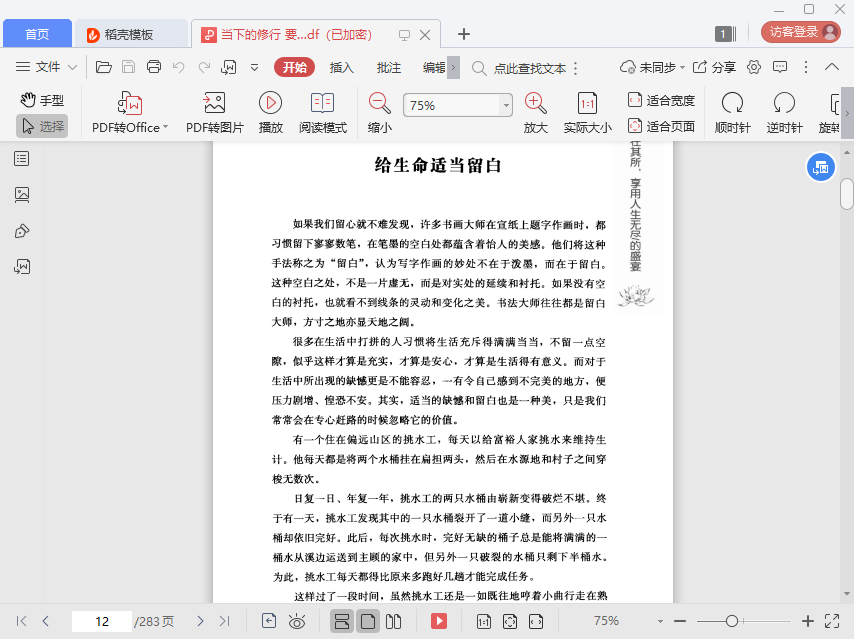854x639 pixels.
Task: Click 适合页面 fit page
Action: point(661,126)
